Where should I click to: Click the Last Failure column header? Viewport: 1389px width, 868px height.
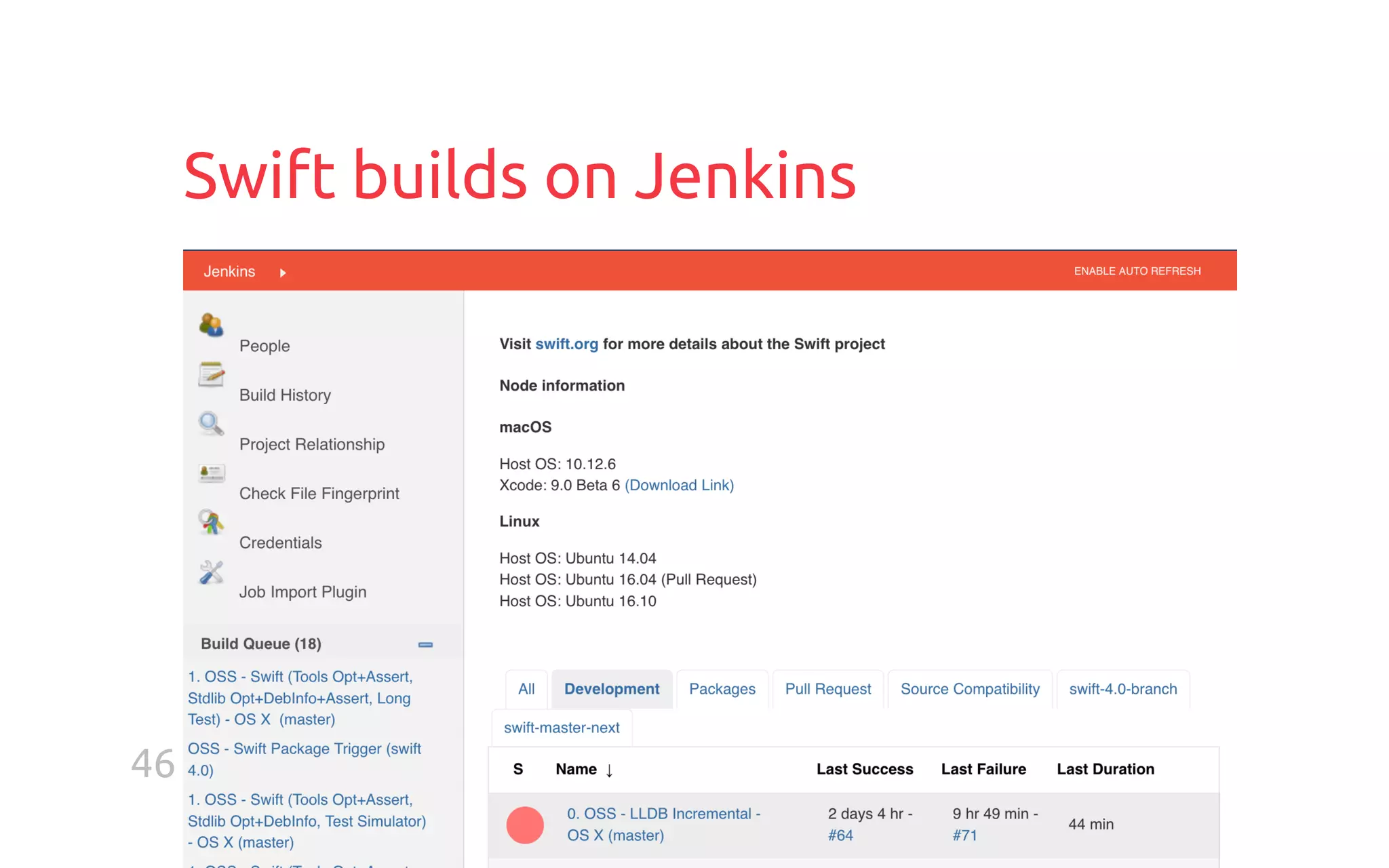[x=983, y=769]
